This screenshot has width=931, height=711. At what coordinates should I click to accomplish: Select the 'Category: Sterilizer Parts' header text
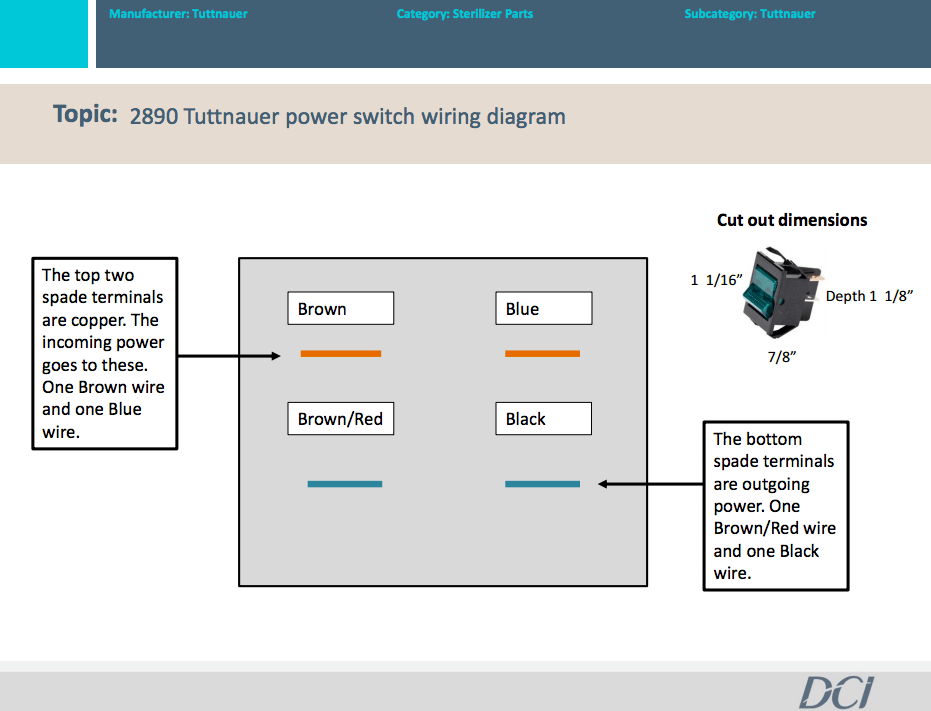coord(465,14)
